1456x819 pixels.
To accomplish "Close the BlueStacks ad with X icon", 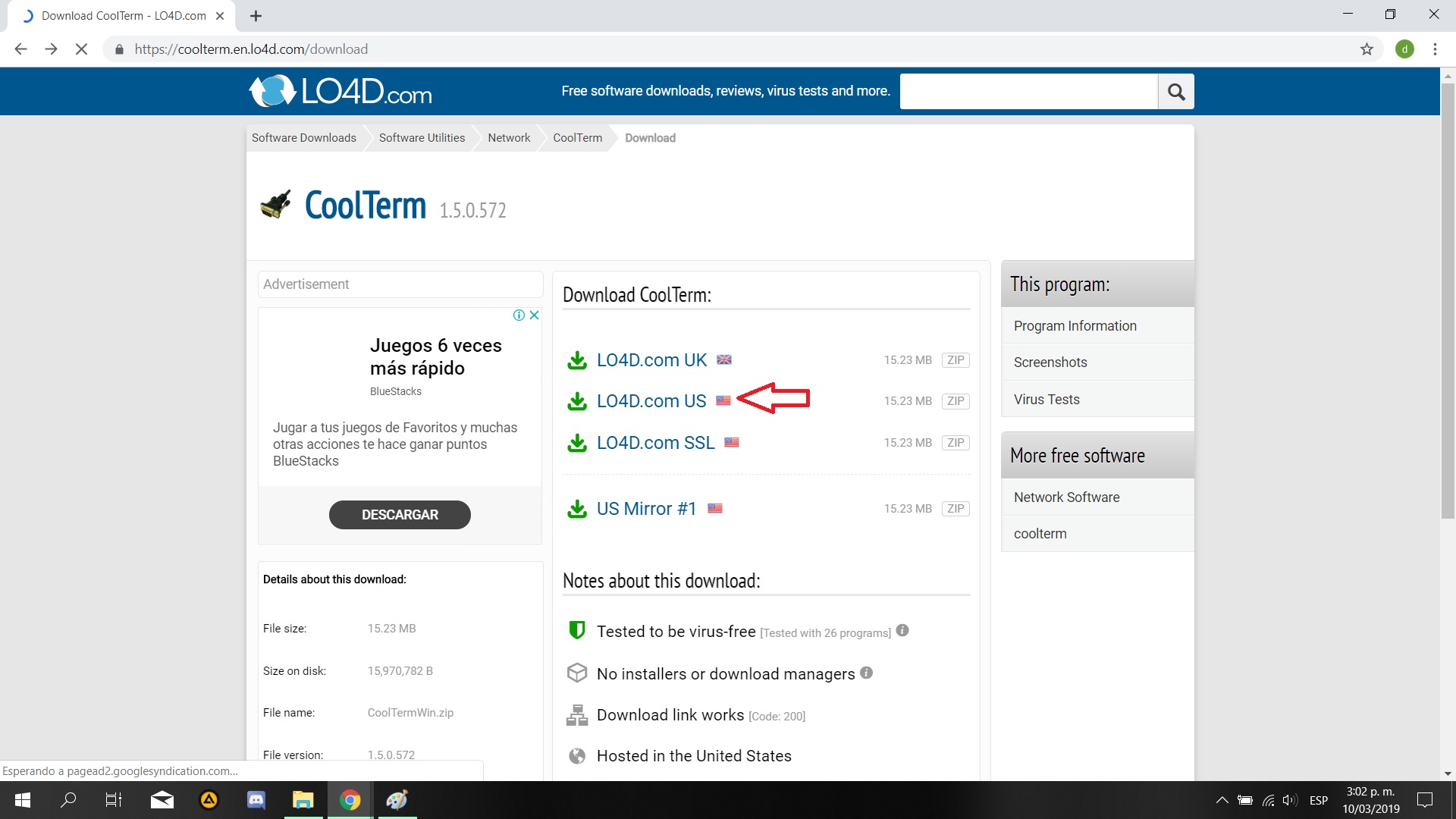I will (535, 315).
